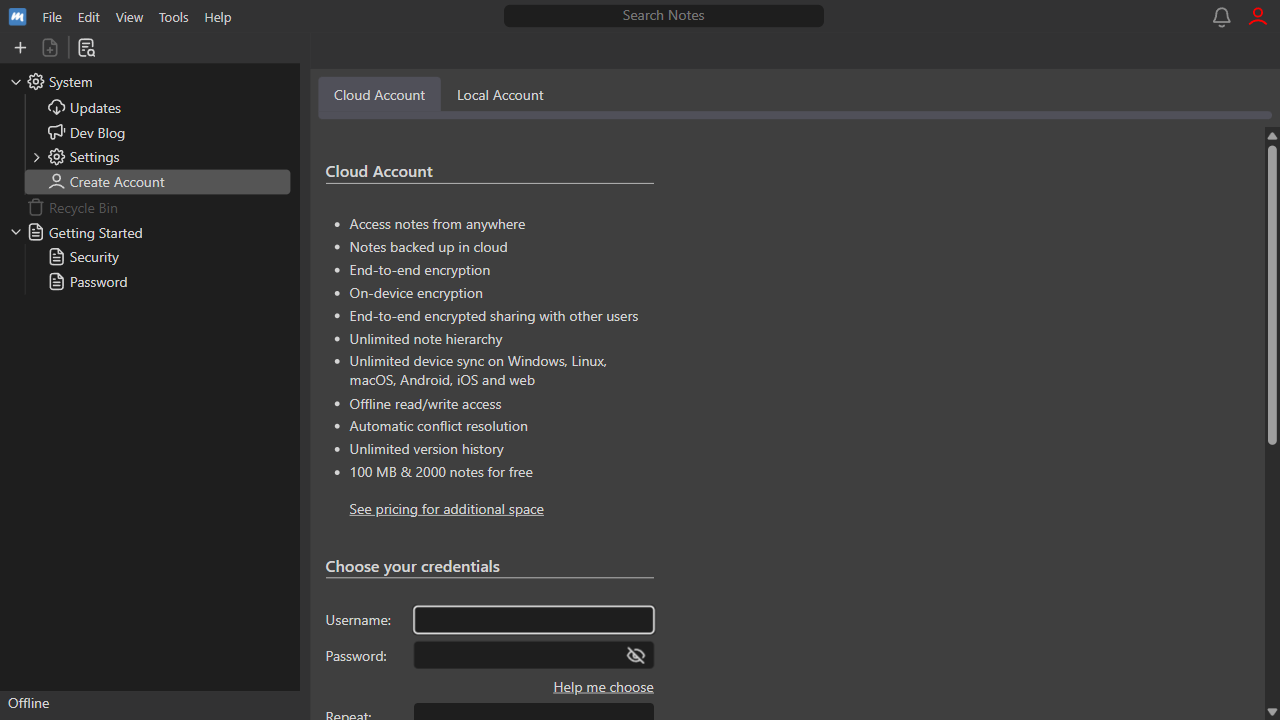Click the red user account icon
1280x720 pixels.
(x=1258, y=17)
